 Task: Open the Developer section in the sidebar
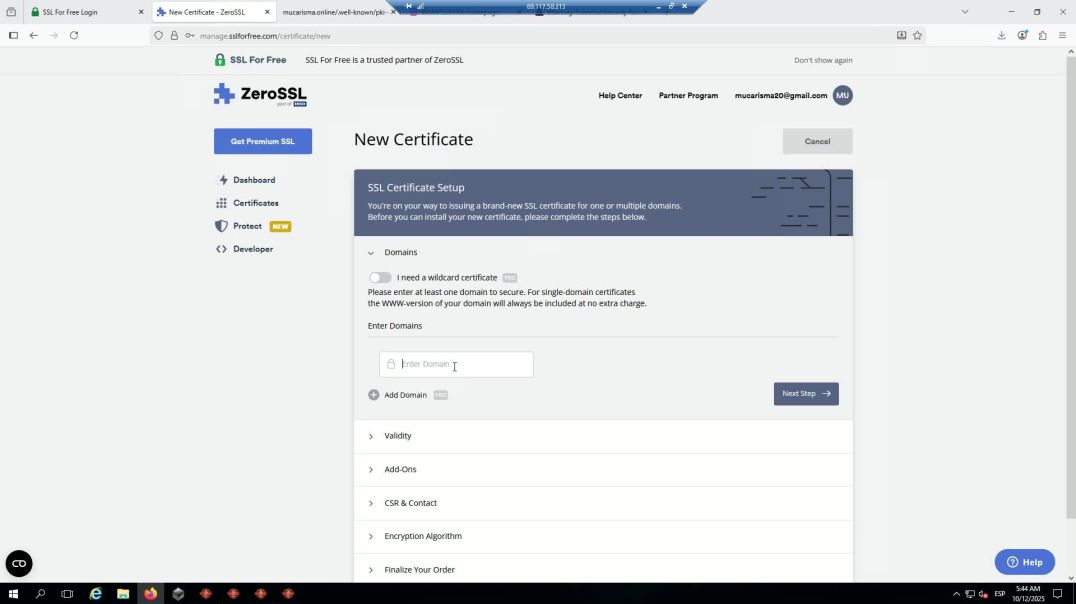pos(255,249)
